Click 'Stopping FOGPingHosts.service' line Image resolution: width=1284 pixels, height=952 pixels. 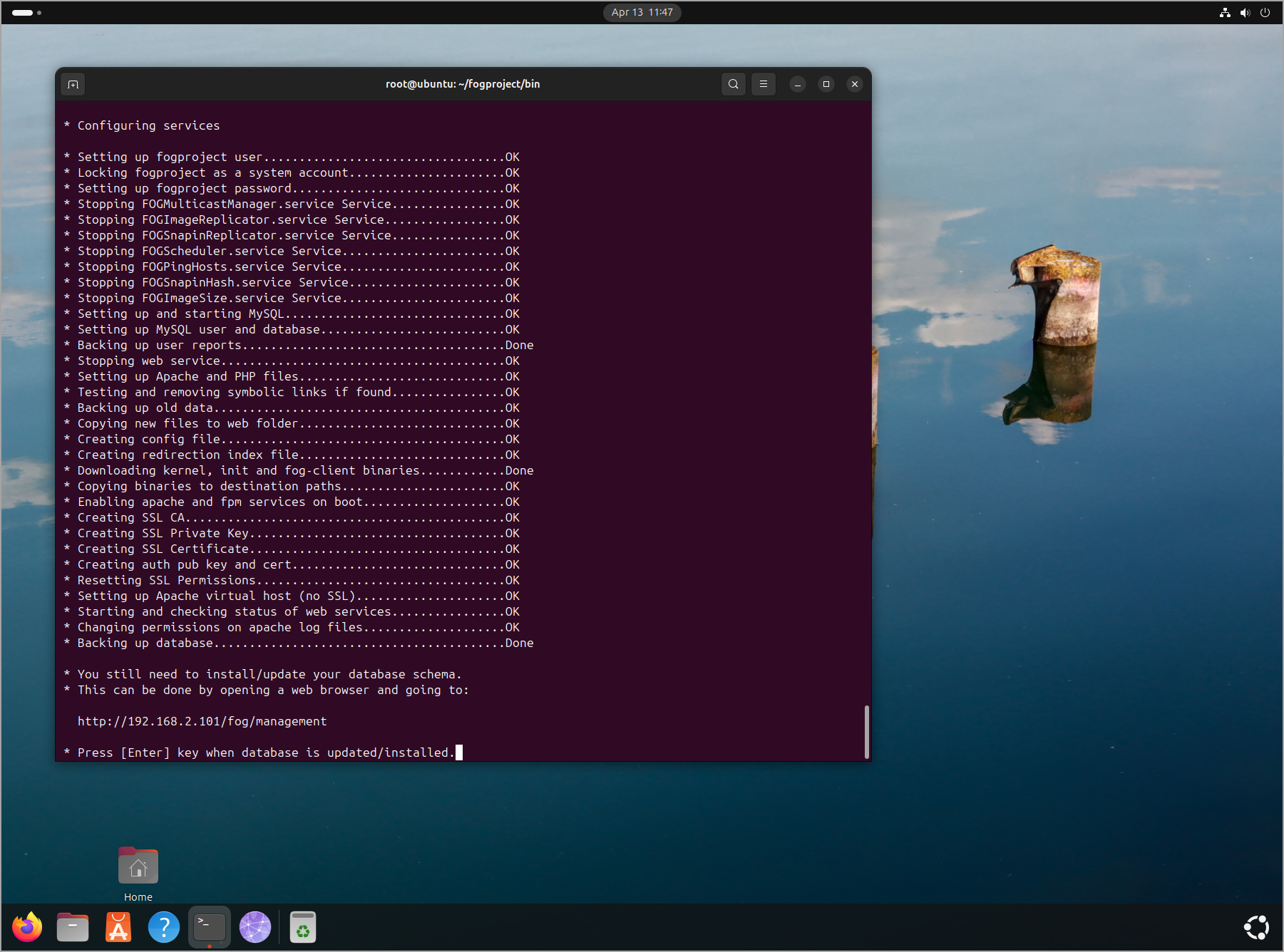click(x=292, y=267)
